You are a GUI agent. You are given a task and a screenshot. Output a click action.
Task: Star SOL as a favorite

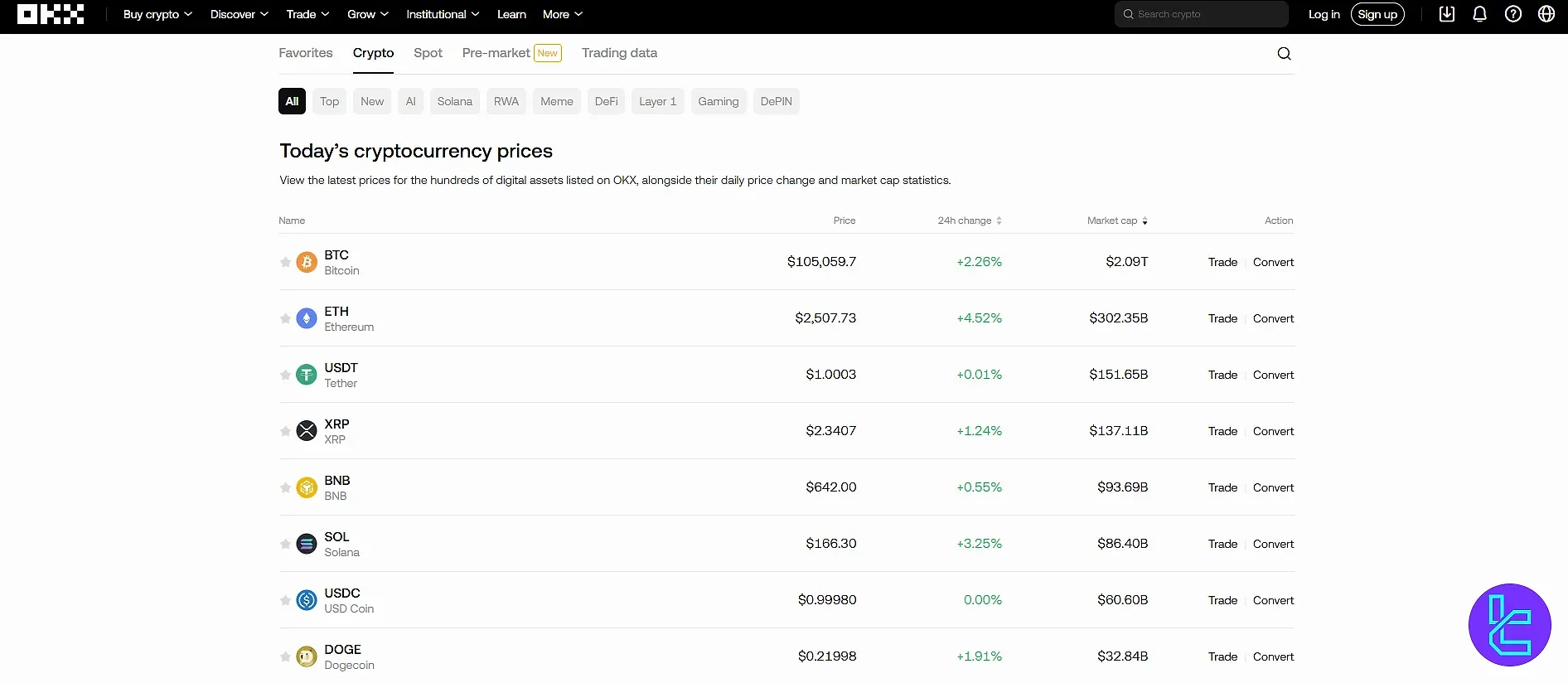(285, 545)
